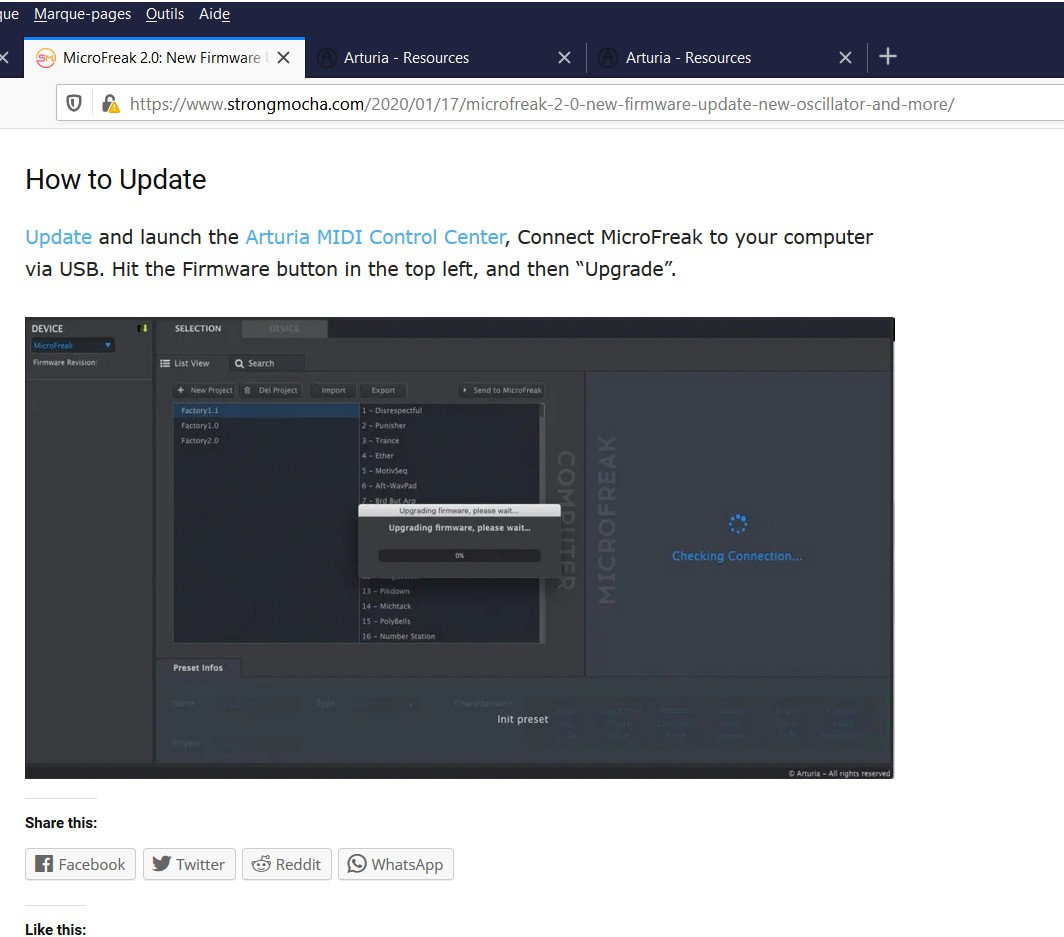Select preset 5 - MotivSeq
Image resolution: width=1064 pixels, height=937 pixels.
pyautogui.click(x=449, y=471)
